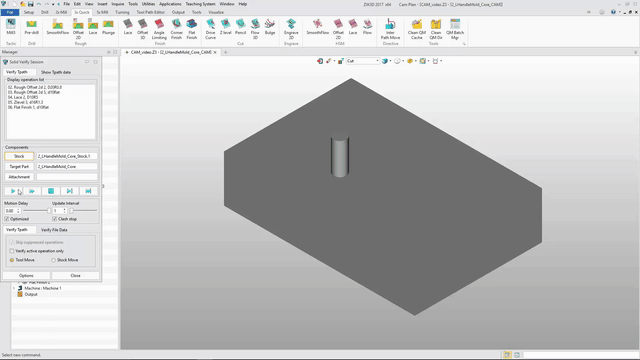The height and width of the screenshot is (360, 640).
Task: Click the Motion Delay value field
Action: pos(10,211)
